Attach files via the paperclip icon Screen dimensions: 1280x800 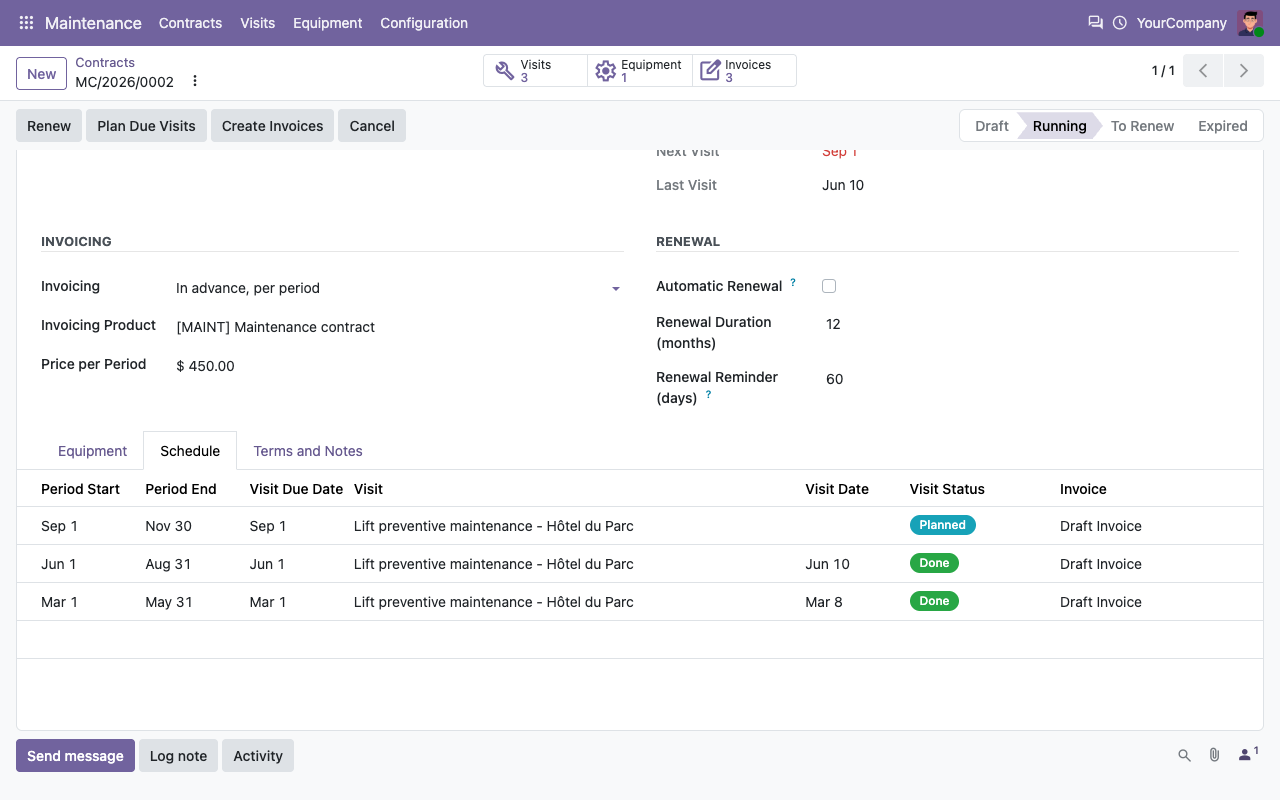(1214, 755)
